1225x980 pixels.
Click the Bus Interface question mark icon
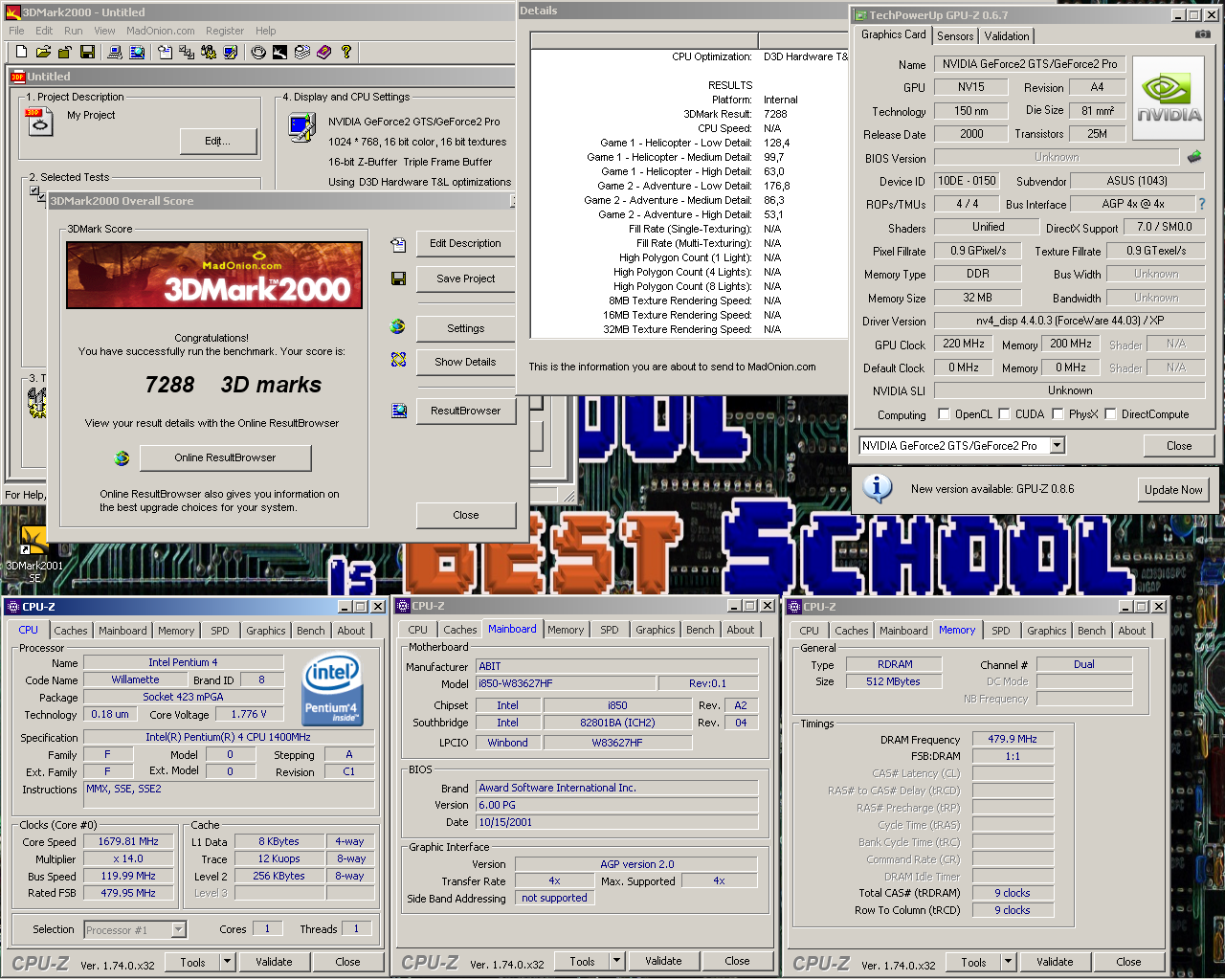pyautogui.click(x=1202, y=204)
